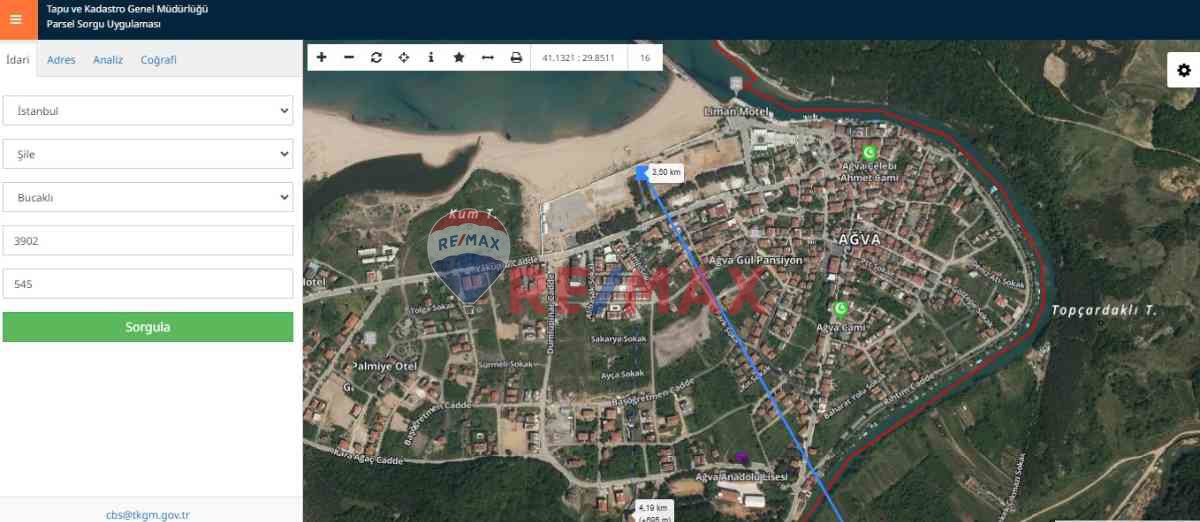Click the AĞVA town label

click(860, 240)
